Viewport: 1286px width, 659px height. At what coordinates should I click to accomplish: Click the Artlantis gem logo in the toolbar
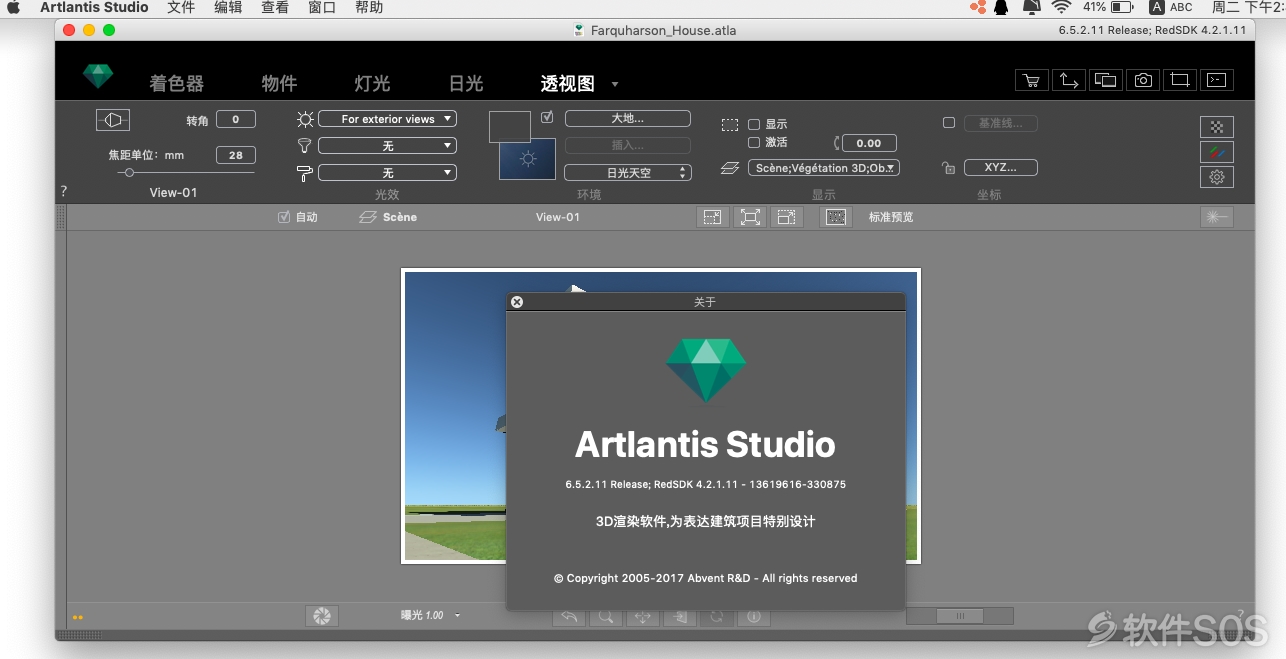98,77
